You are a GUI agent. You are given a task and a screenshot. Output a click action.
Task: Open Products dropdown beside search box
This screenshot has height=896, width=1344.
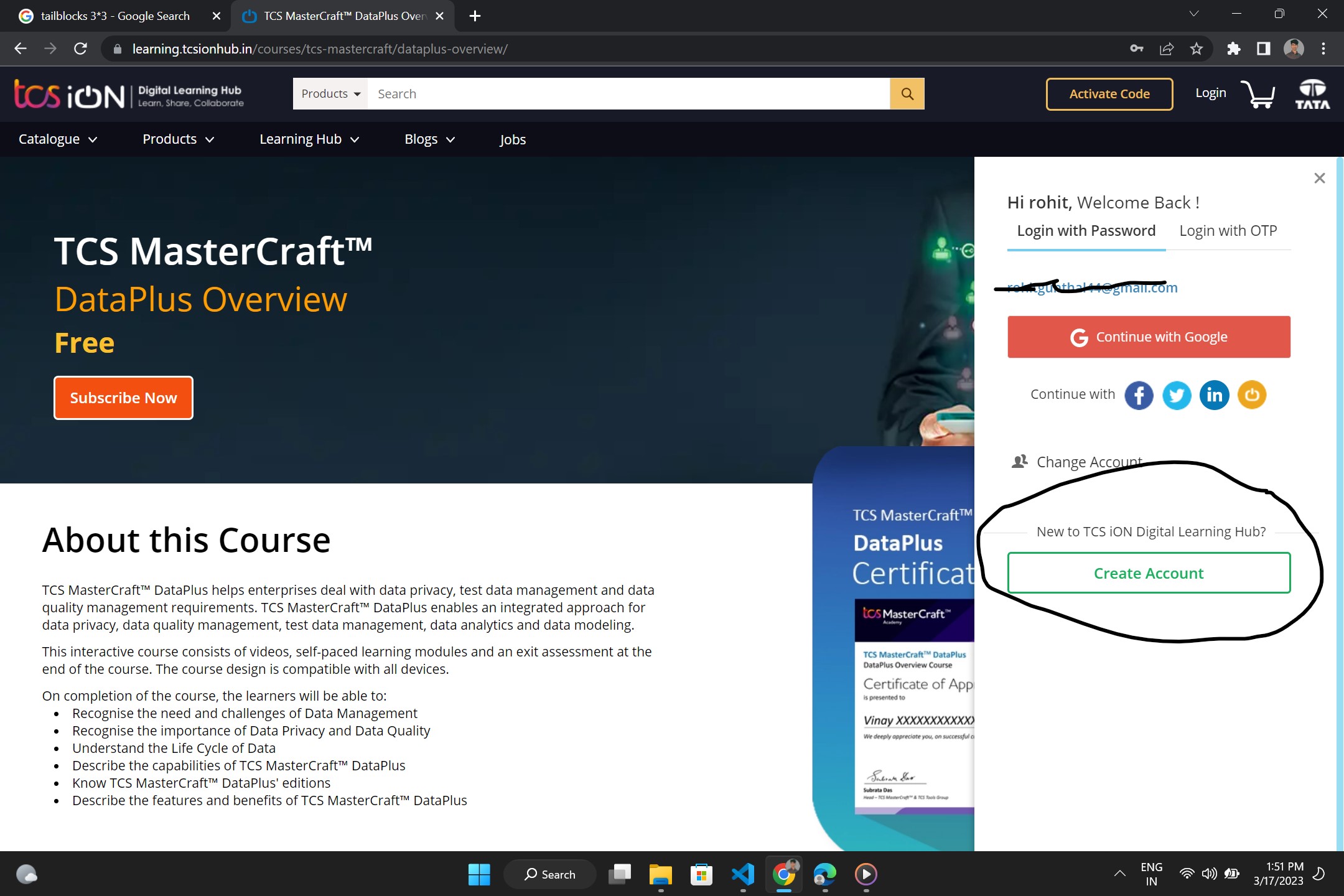(330, 94)
